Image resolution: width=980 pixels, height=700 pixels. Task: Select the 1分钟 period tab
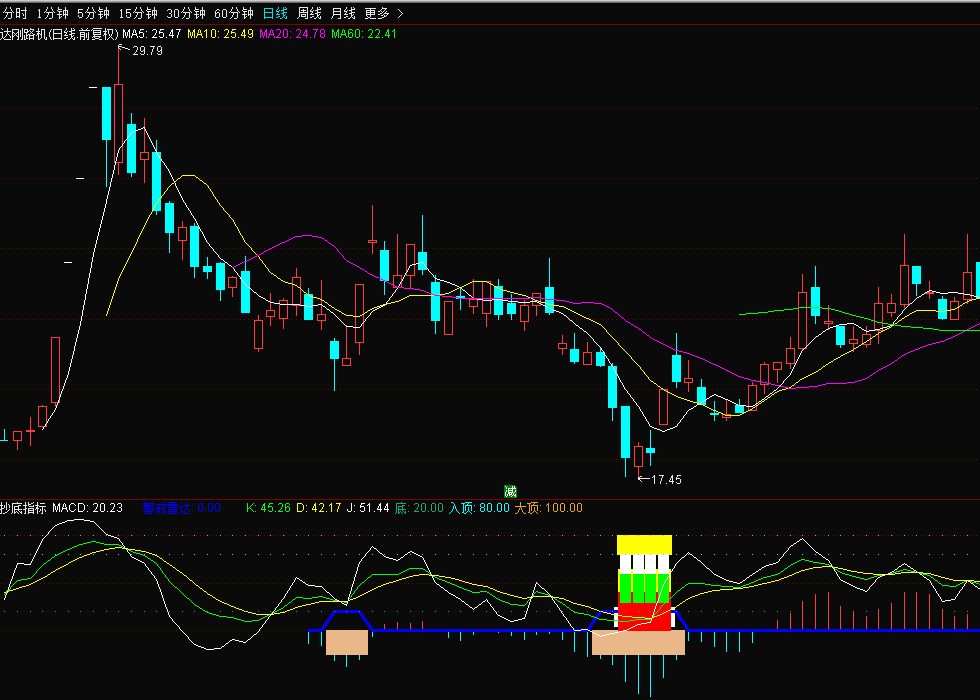(52, 13)
